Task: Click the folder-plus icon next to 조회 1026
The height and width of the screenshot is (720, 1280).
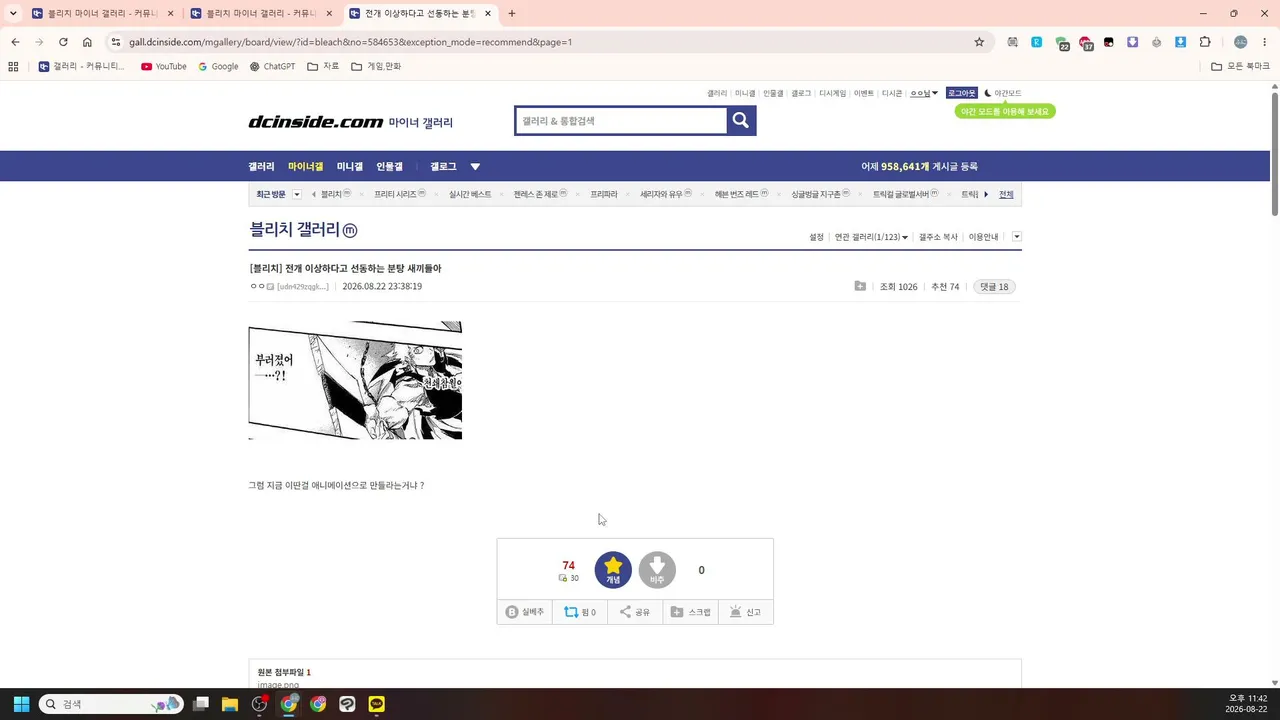Action: (860, 287)
